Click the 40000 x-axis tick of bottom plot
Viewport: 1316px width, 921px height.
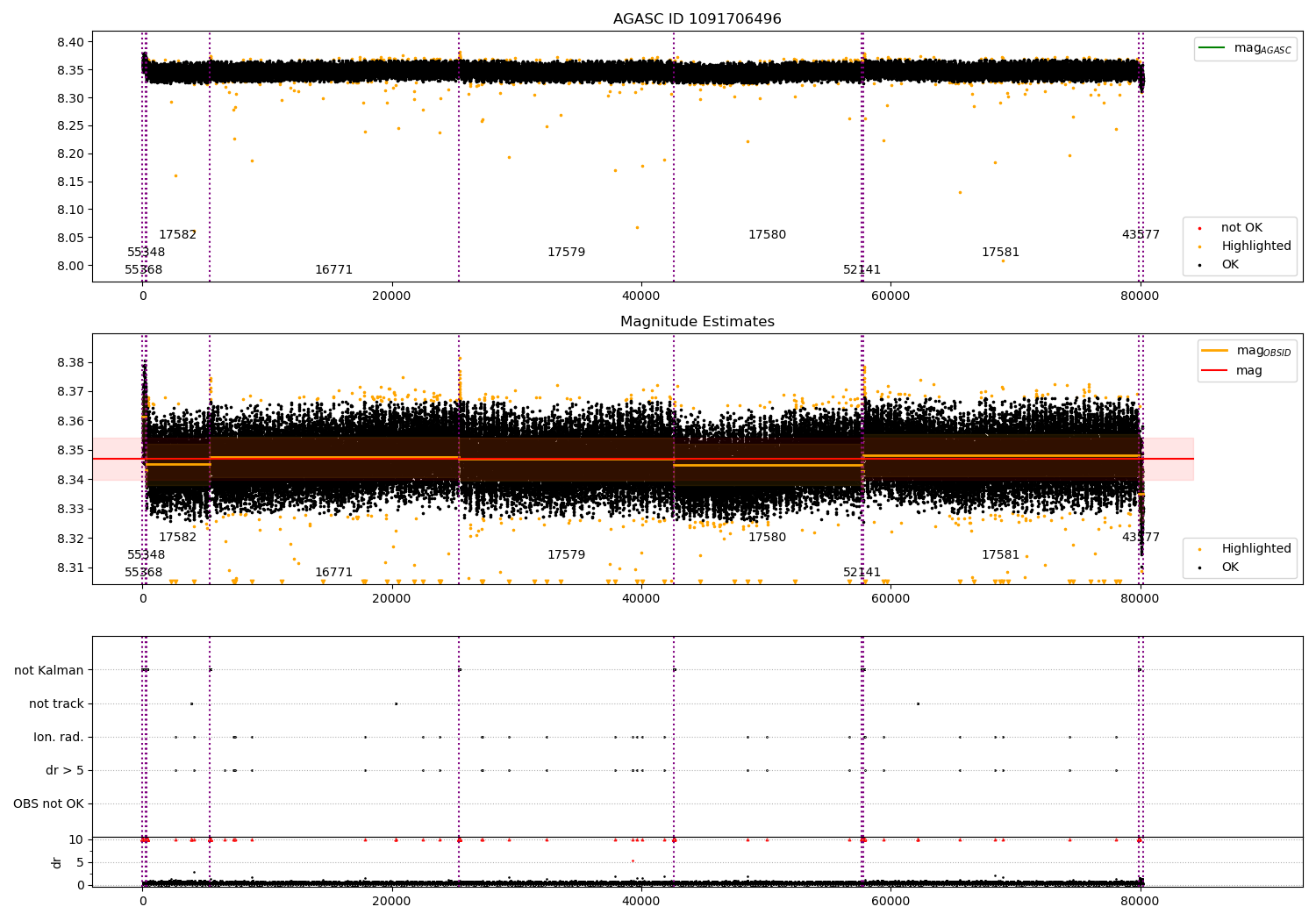click(641, 901)
